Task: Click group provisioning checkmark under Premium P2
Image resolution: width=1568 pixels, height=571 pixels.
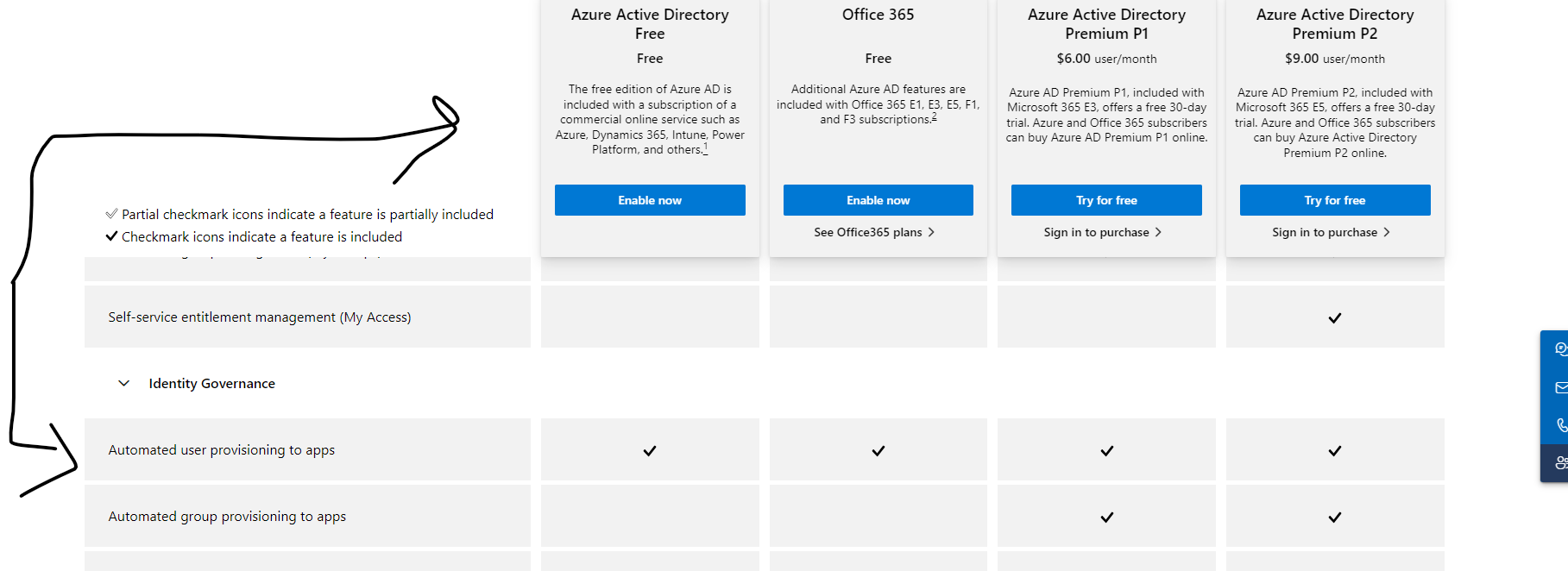Action: point(1335,518)
